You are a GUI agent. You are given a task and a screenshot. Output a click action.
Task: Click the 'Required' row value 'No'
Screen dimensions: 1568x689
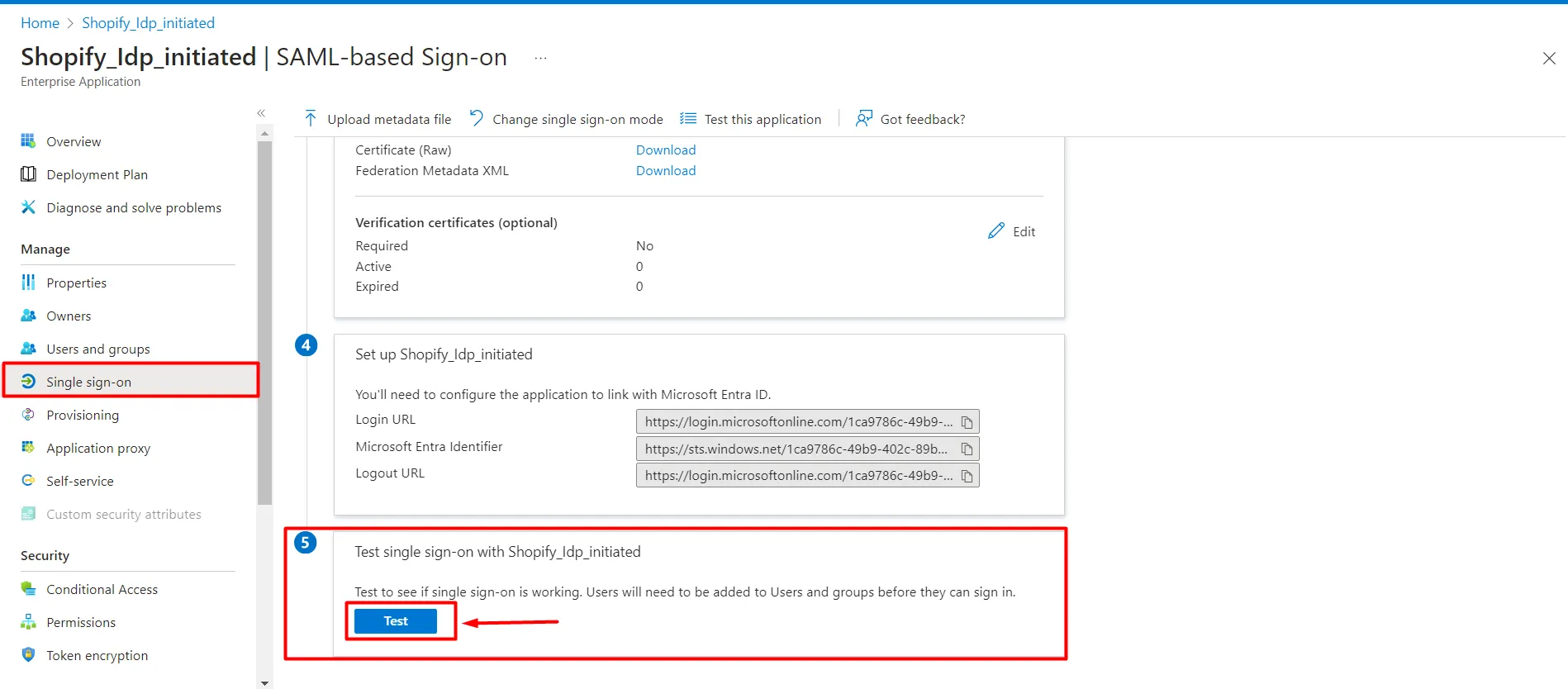click(x=644, y=246)
